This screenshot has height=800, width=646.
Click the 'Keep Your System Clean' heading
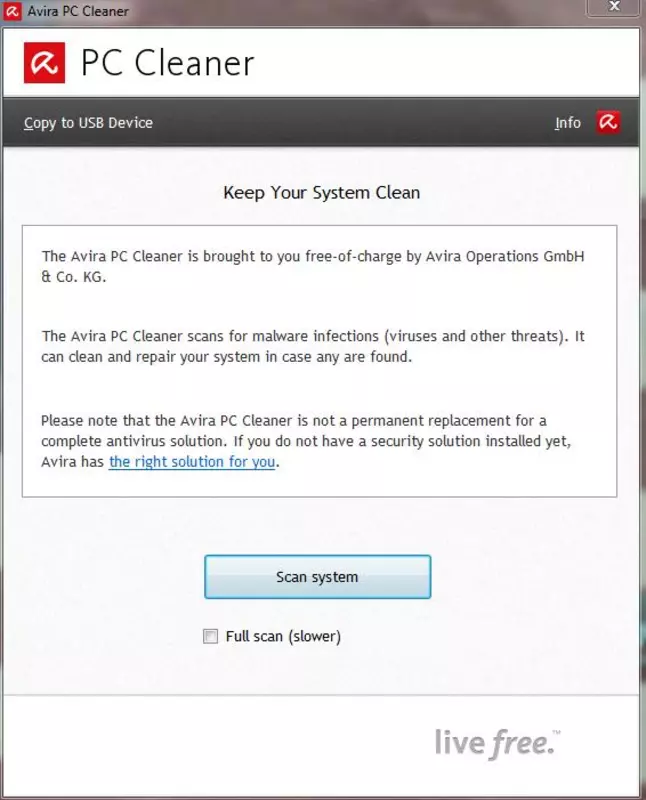pyautogui.click(x=321, y=193)
